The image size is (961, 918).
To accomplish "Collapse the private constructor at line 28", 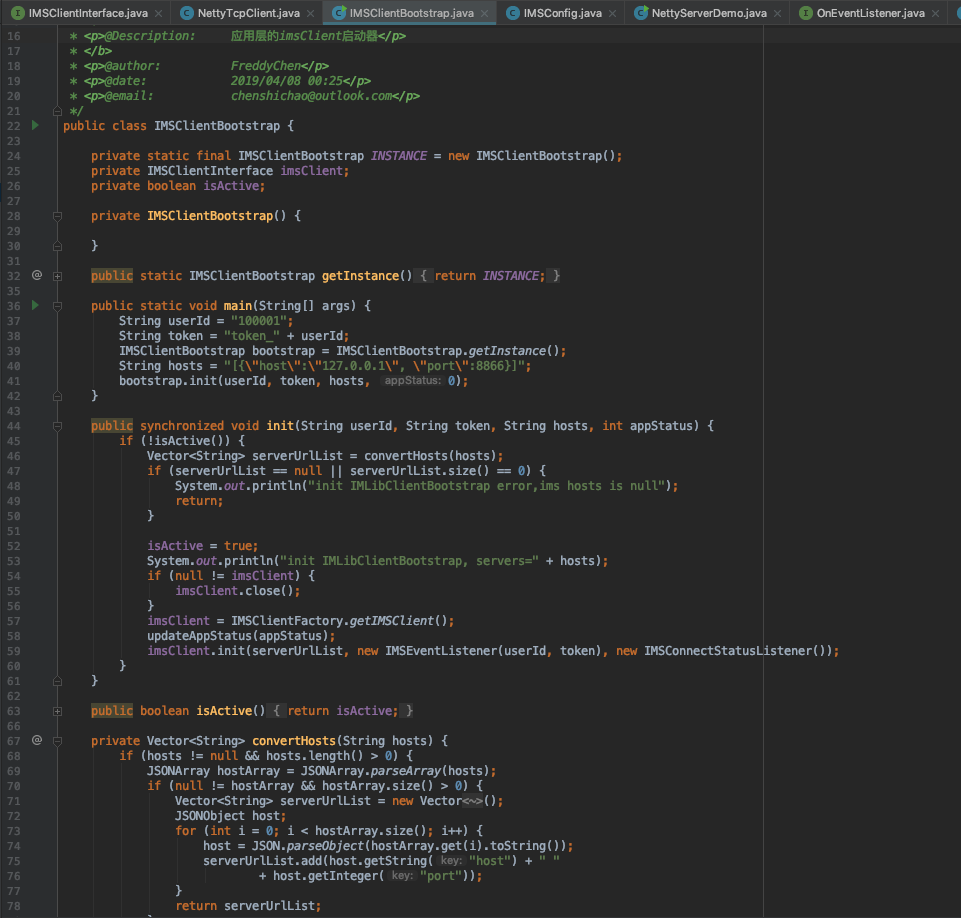I will click(58, 216).
